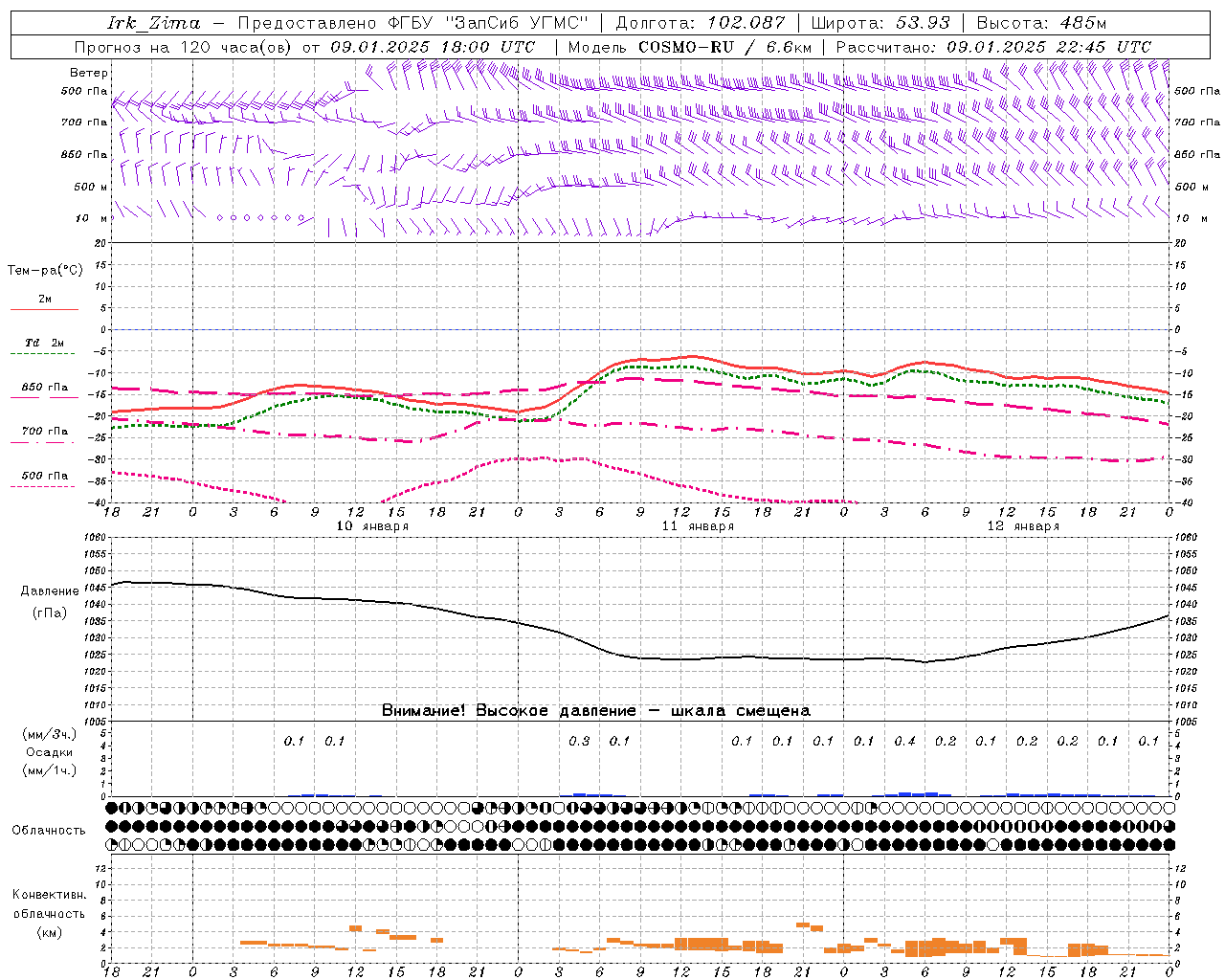Image resolution: width=1225 pixels, height=980 pixels.
Task: Click the Irk_Zima station title
Action: tap(154, 23)
